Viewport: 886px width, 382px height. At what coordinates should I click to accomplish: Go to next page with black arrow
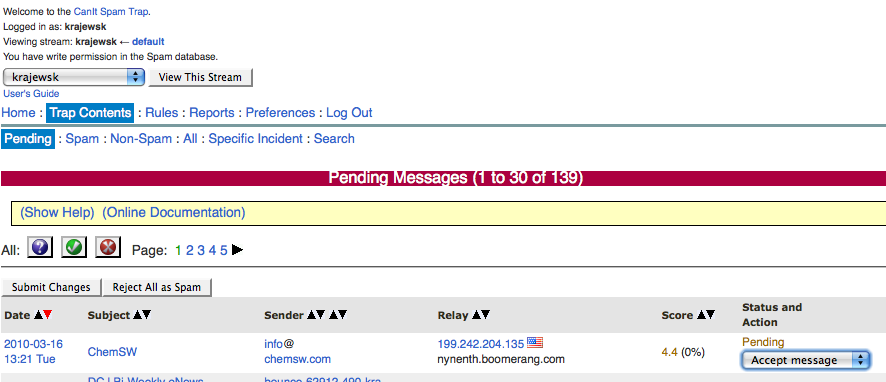click(x=237, y=250)
